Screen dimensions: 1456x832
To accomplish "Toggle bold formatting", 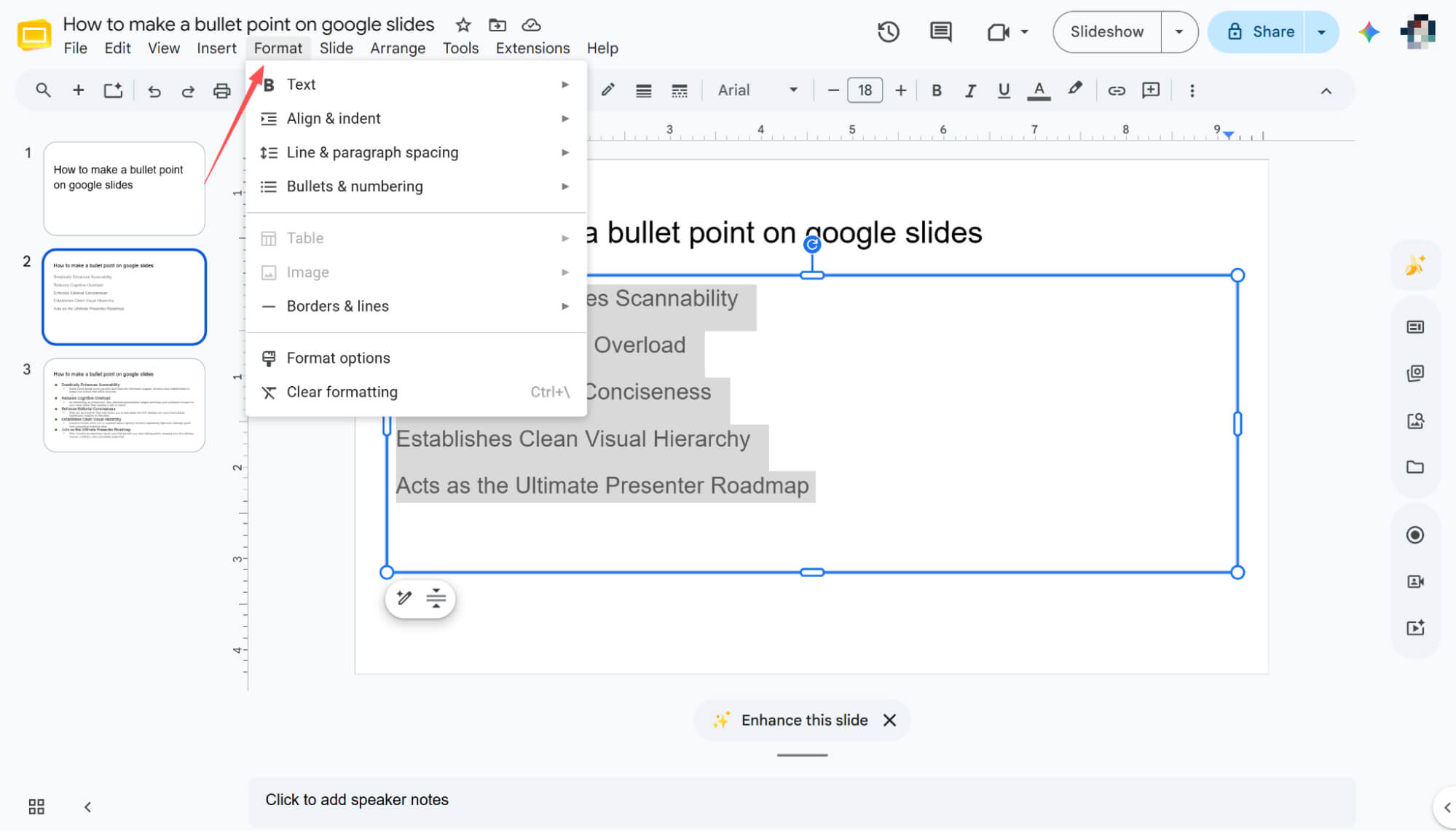I will (x=937, y=90).
